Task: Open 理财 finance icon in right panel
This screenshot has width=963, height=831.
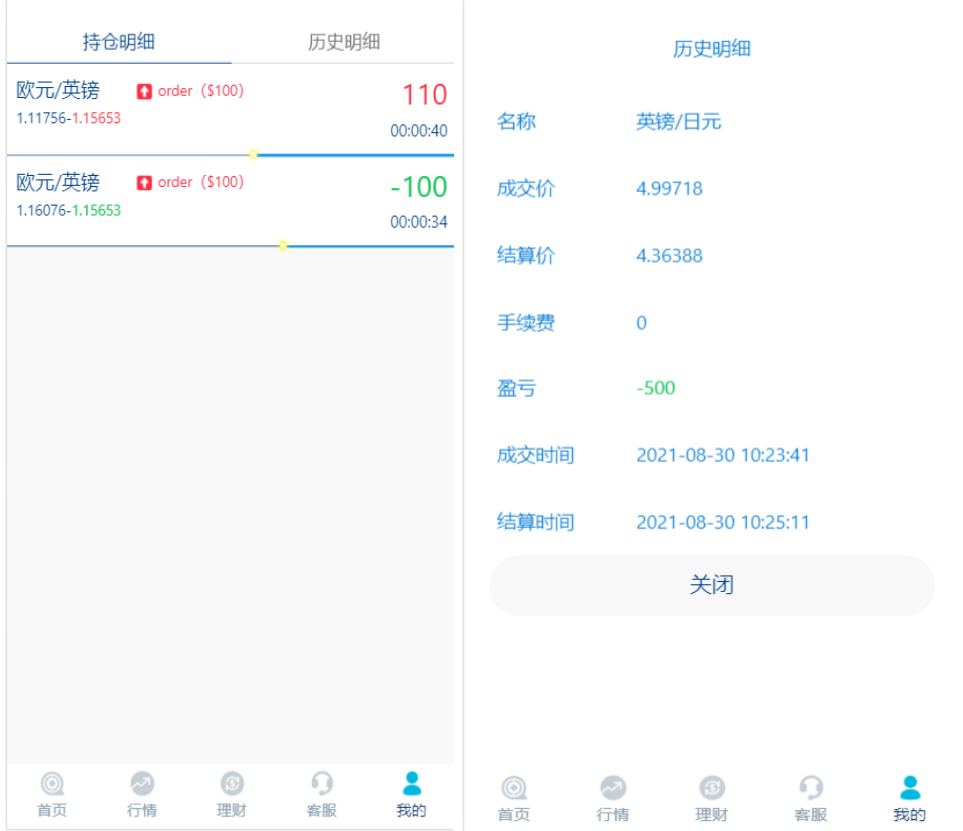Action: coord(712,788)
